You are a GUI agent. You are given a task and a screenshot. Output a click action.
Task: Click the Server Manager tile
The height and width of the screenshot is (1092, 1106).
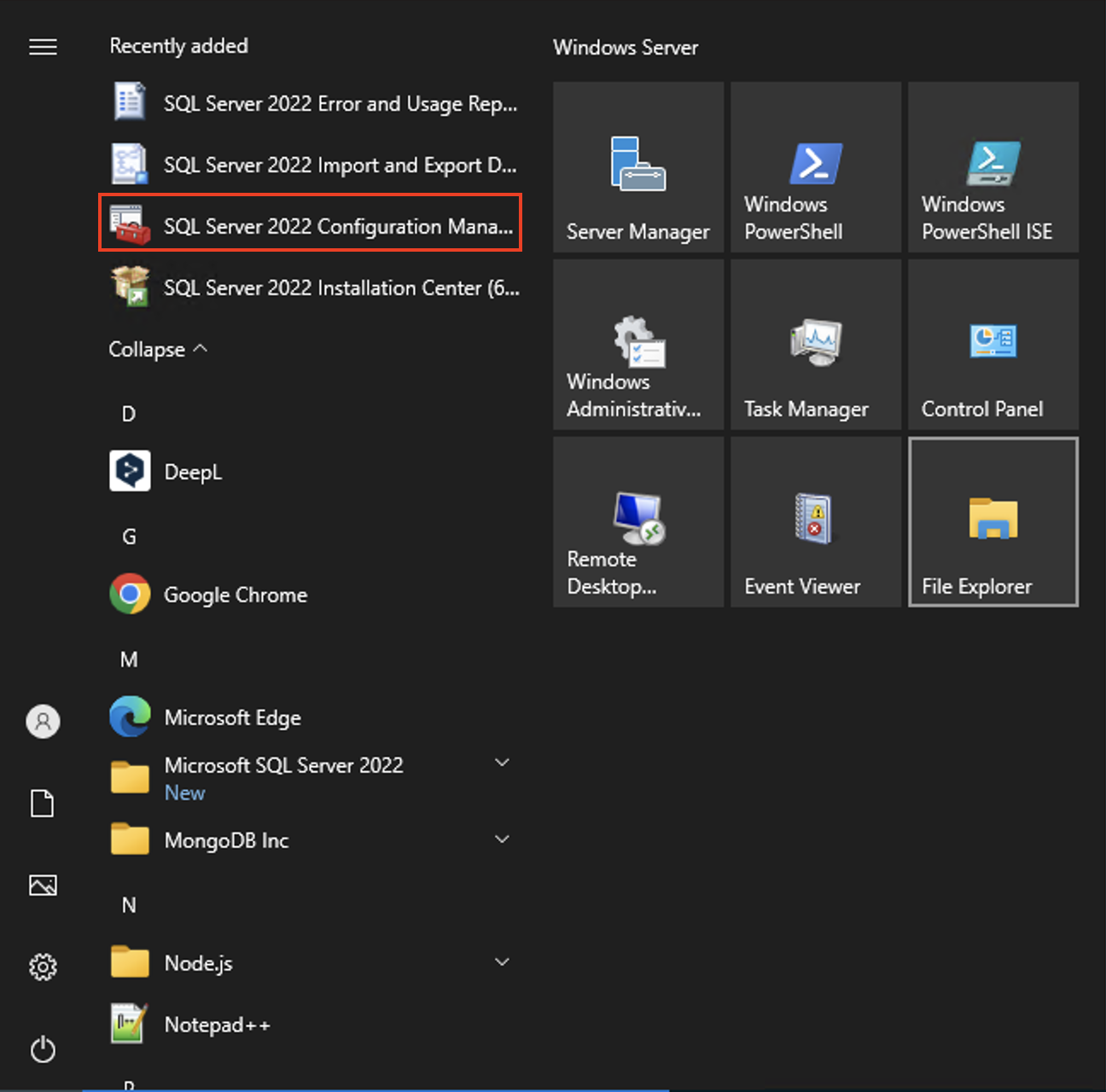click(638, 168)
